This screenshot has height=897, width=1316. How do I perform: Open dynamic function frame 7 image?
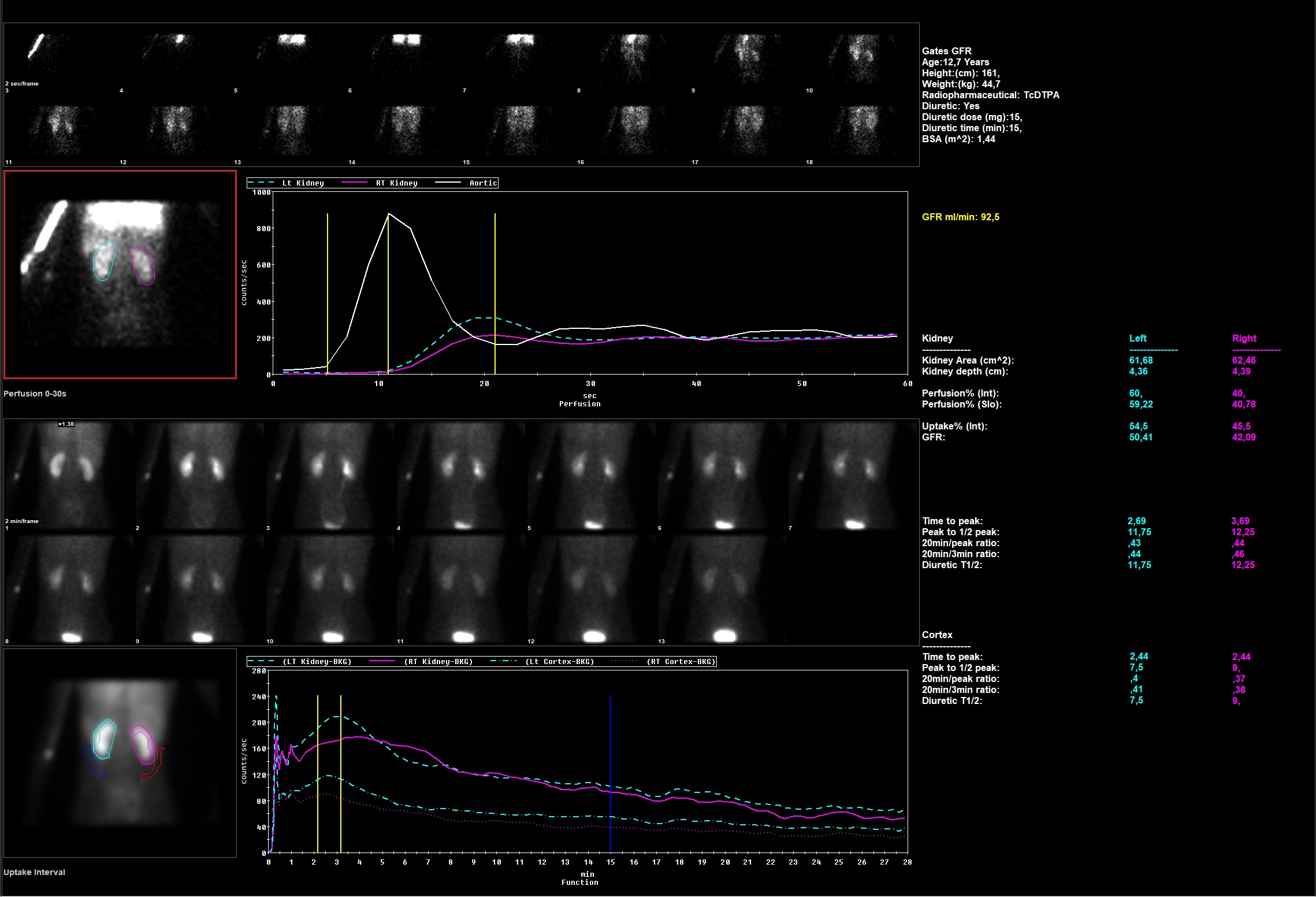853,474
